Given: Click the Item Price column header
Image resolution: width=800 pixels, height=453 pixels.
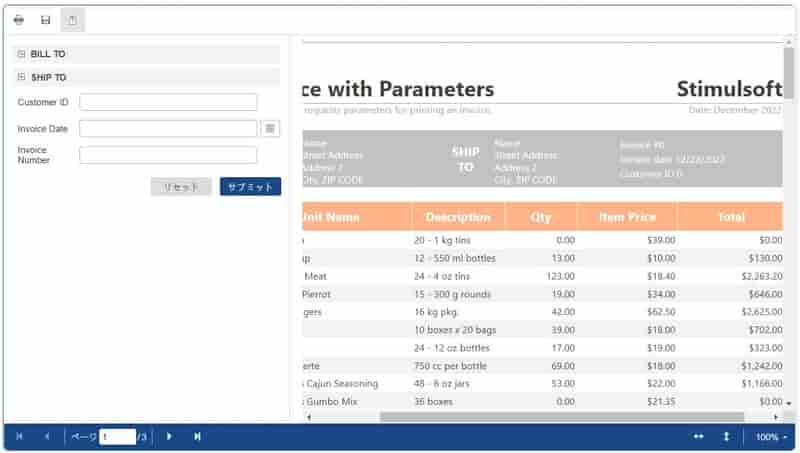Looking at the screenshot, I should pyautogui.click(x=627, y=217).
